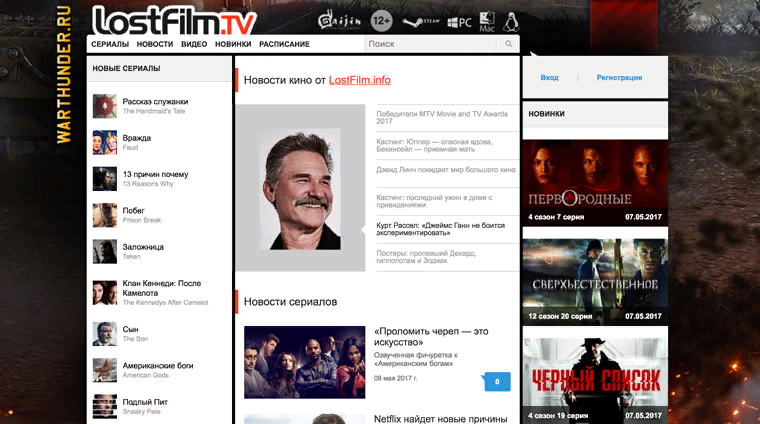
Task: Select the Подлый Пит title
Action: [145, 402]
